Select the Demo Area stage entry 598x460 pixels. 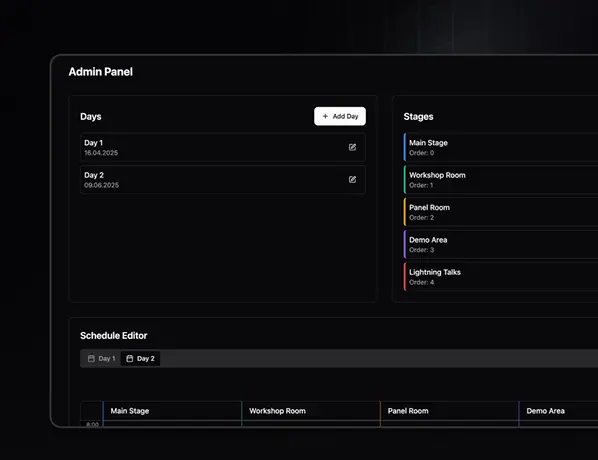pyautogui.click(x=501, y=244)
